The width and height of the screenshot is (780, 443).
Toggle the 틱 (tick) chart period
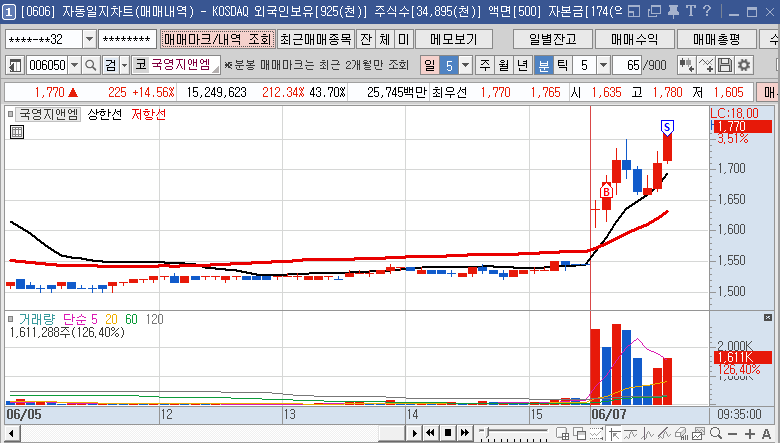(561, 65)
